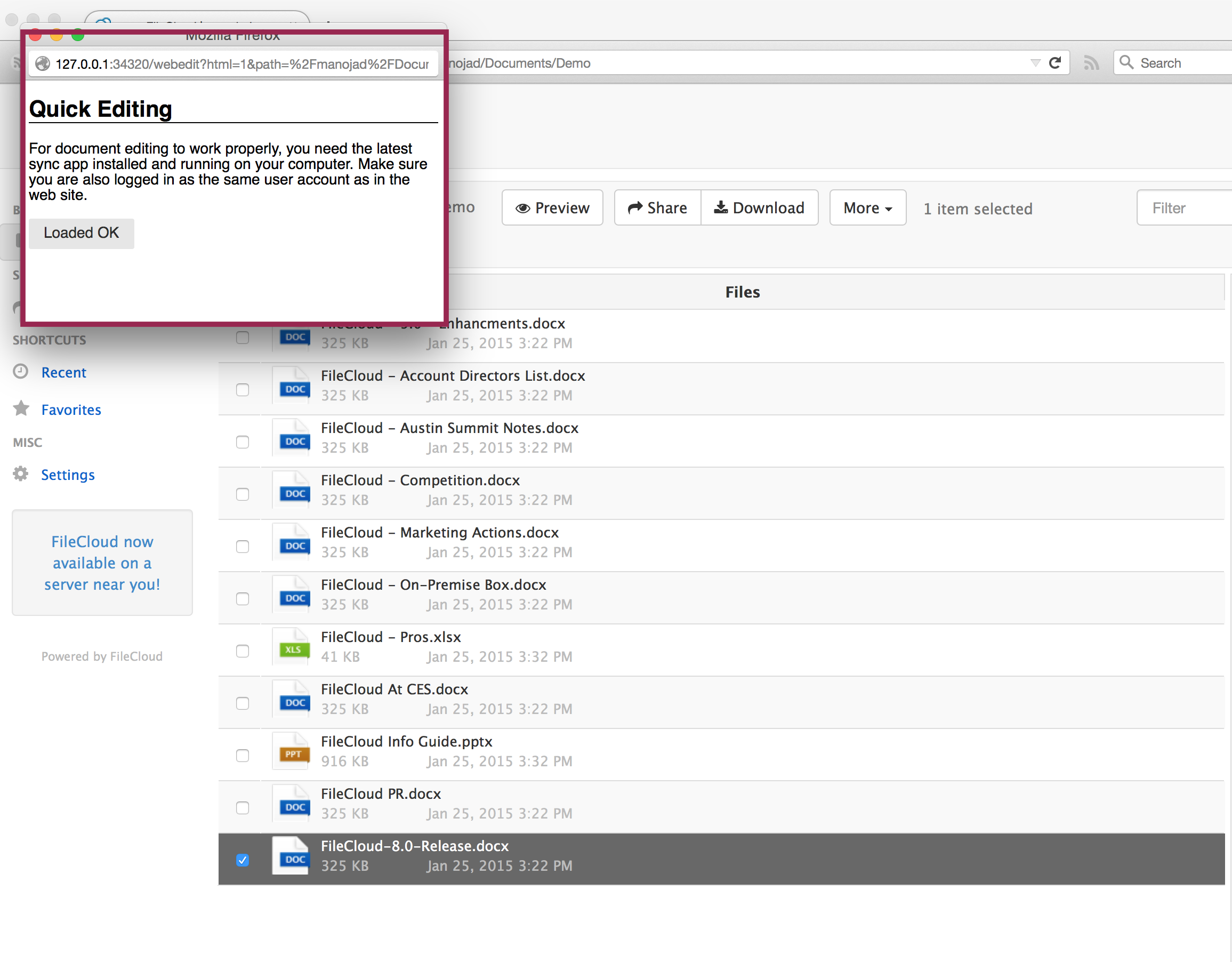Click the Favorites star icon
This screenshot has height=962, width=1232.
(x=21, y=408)
